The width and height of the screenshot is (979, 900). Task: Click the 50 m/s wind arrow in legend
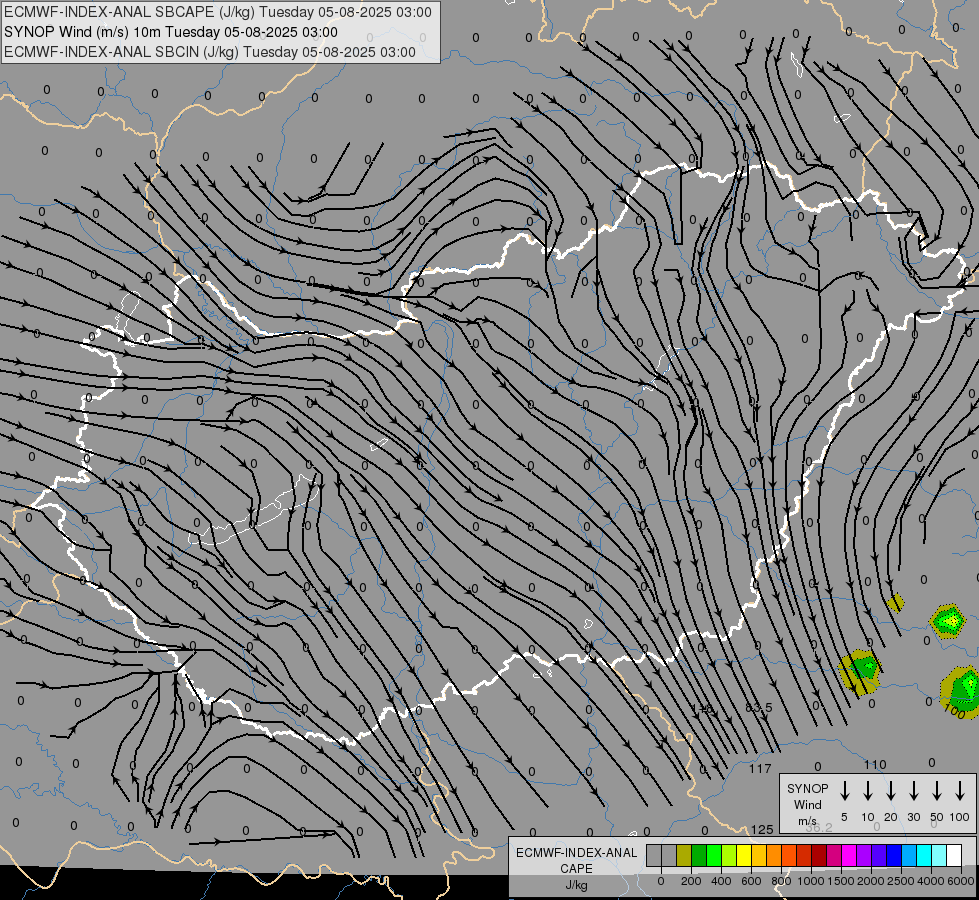coord(937,791)
